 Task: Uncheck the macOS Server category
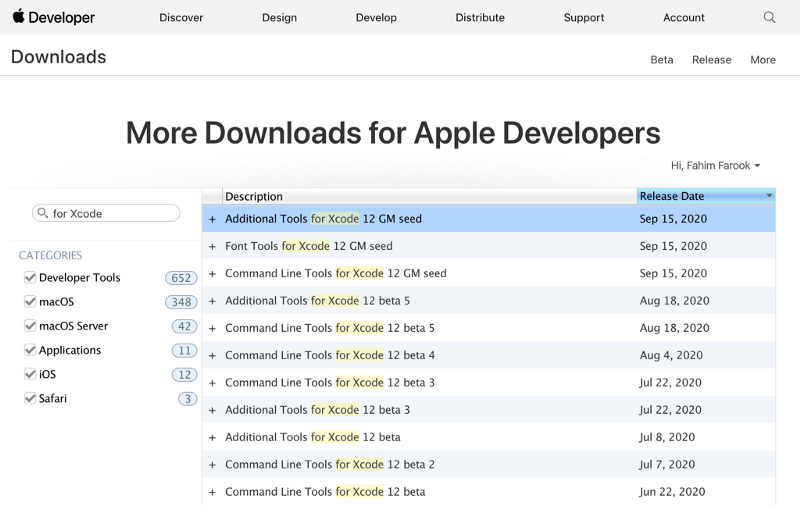tap(30, 325)
